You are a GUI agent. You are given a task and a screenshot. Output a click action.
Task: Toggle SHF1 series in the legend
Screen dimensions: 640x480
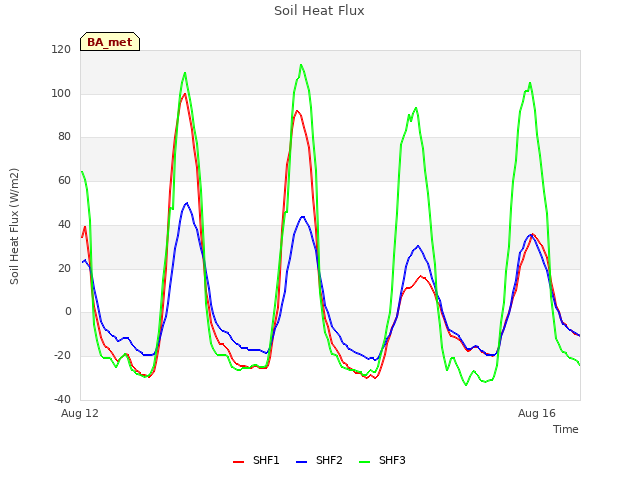point(256,460)
